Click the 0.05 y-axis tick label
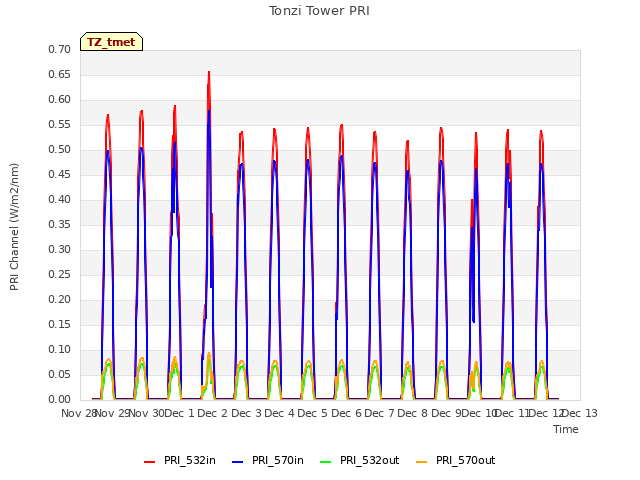The image size is (640, 480). click(60, 374)
